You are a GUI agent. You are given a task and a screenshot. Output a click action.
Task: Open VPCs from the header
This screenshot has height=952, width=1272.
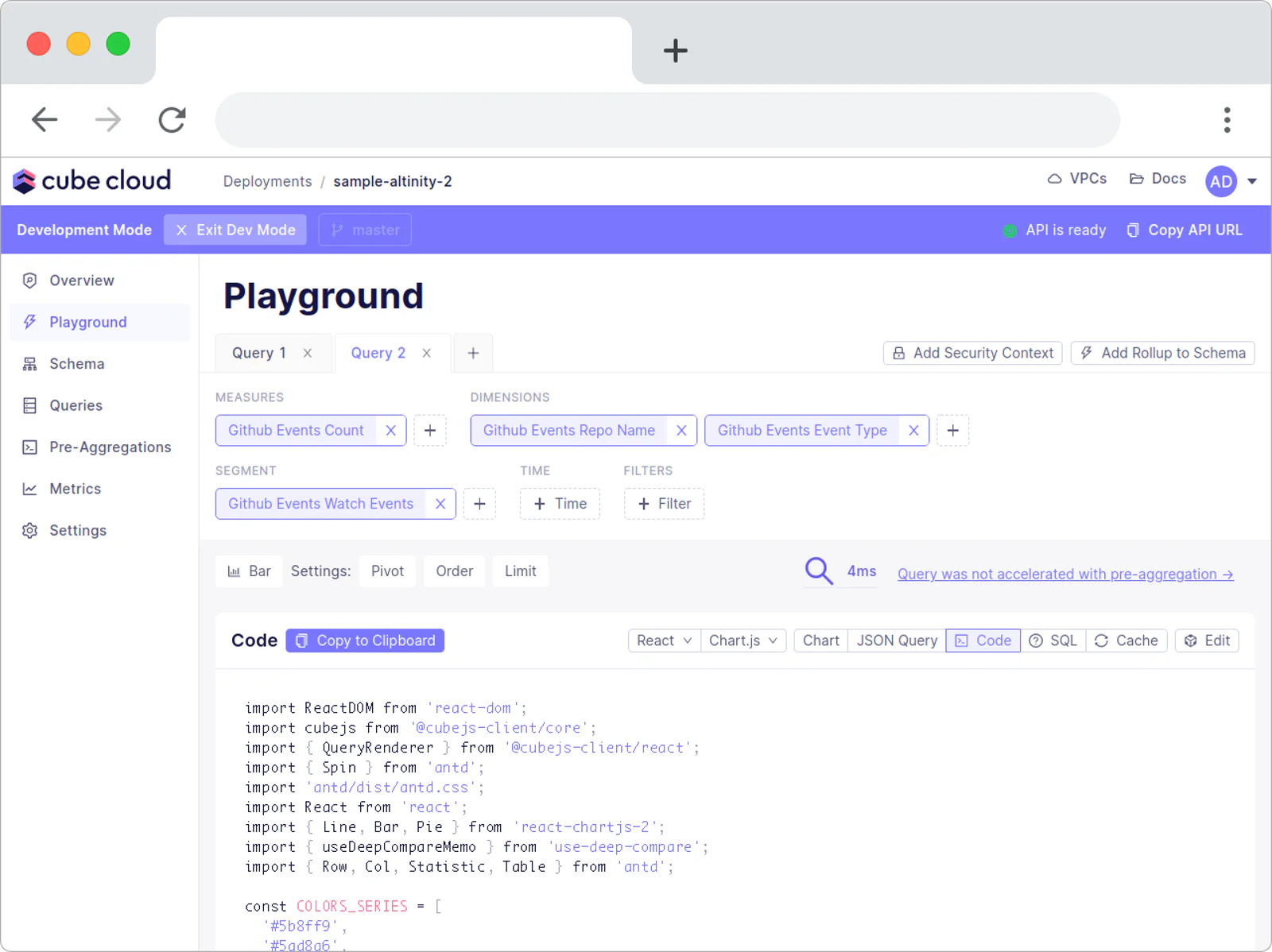(1077, 179)
